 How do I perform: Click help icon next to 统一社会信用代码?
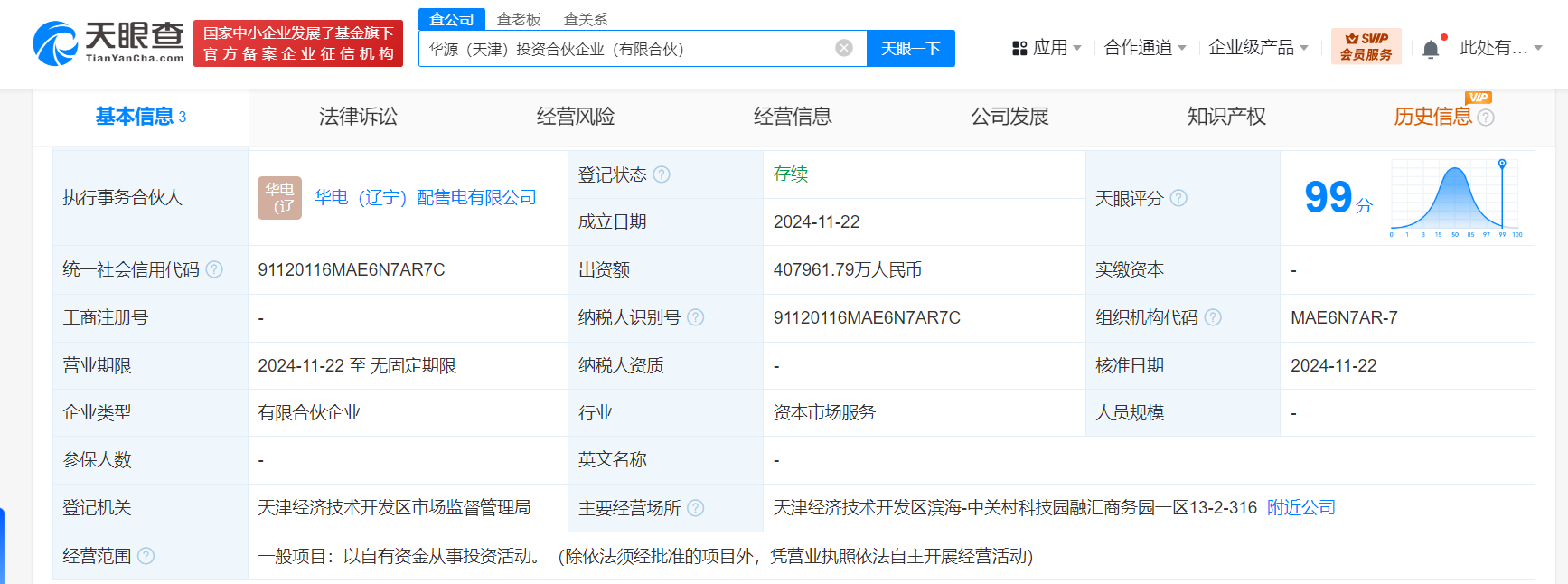(214, 269)
